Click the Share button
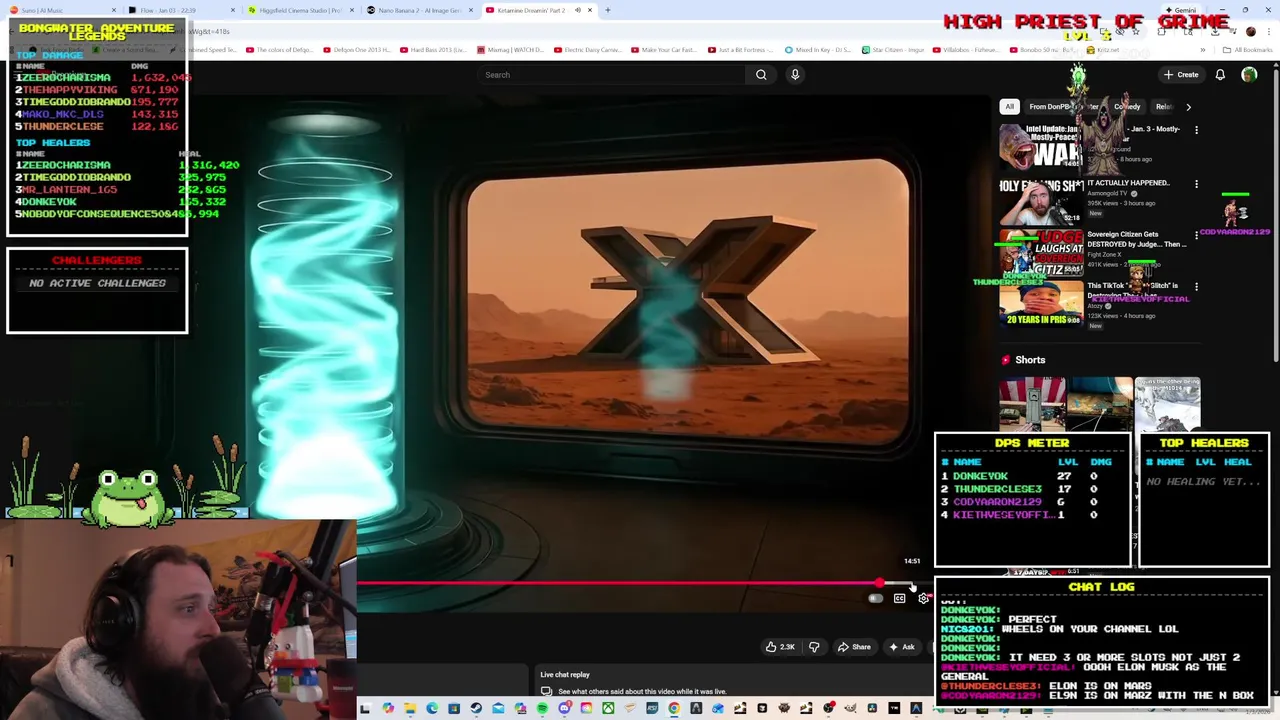 [x=853, y=647]
